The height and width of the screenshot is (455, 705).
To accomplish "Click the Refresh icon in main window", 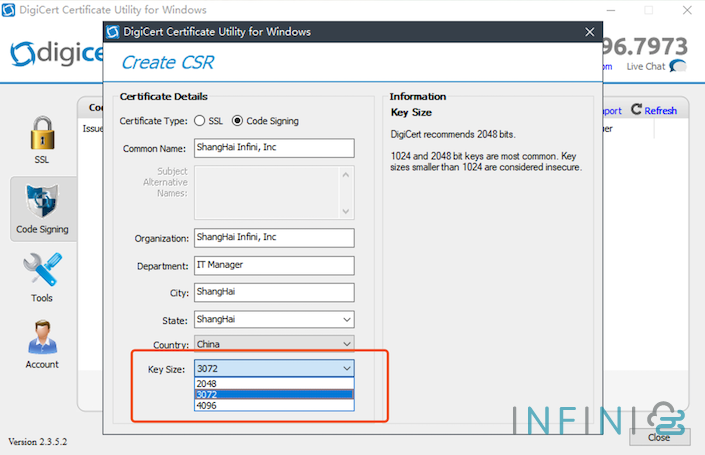I will click(636, 109).
